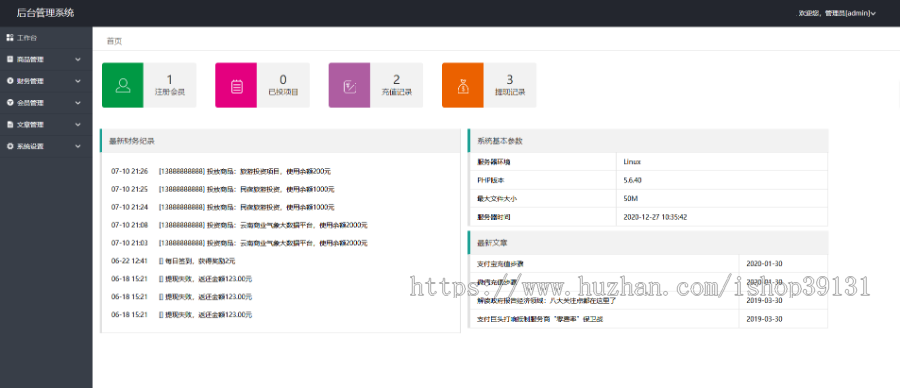
Task: Click the 50M value cell
Action: [722, 199]
